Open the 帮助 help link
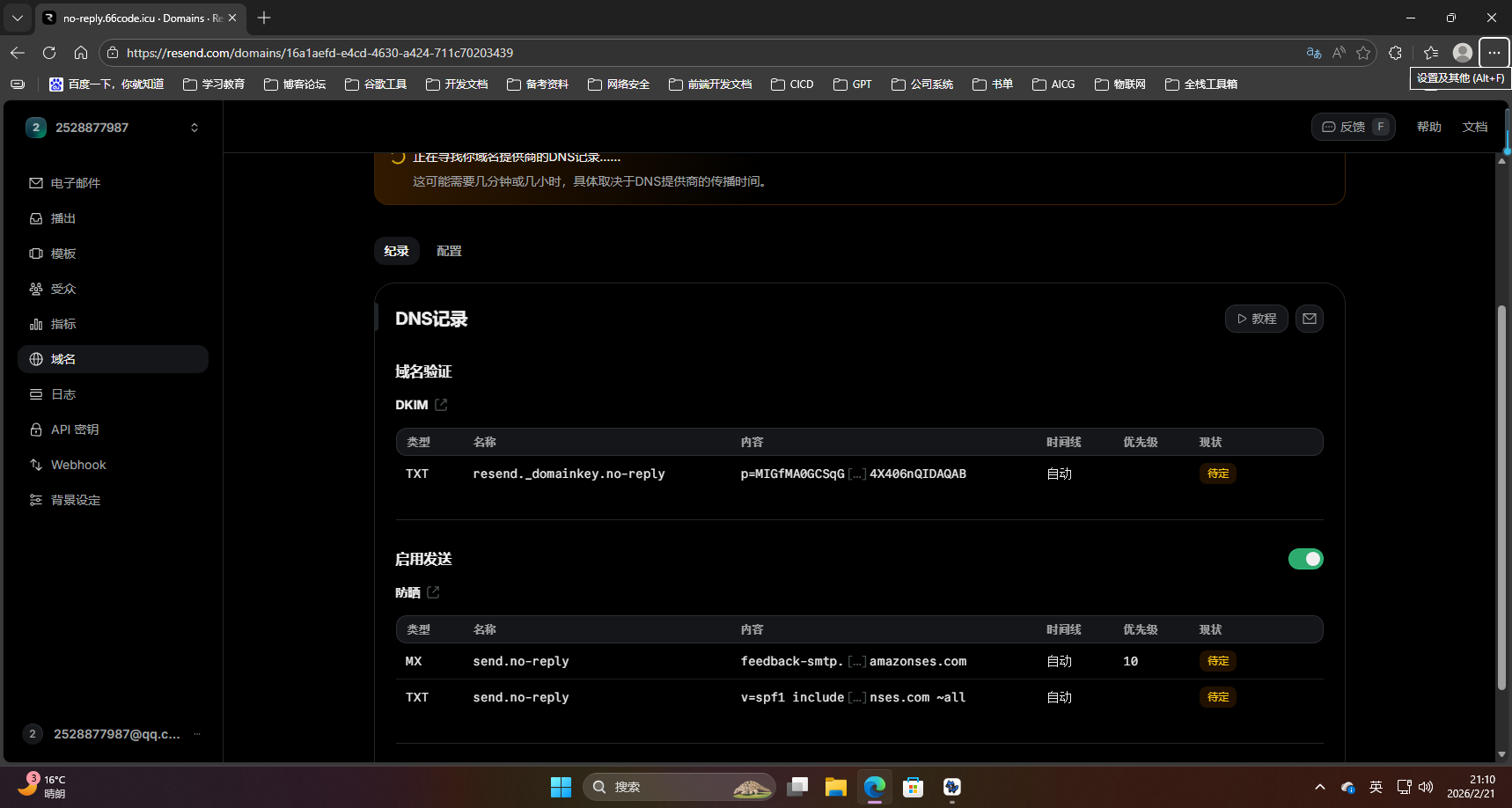The width and height of the screenshot is (1512, 808). pyautogui.click(x=1429, y=127)
